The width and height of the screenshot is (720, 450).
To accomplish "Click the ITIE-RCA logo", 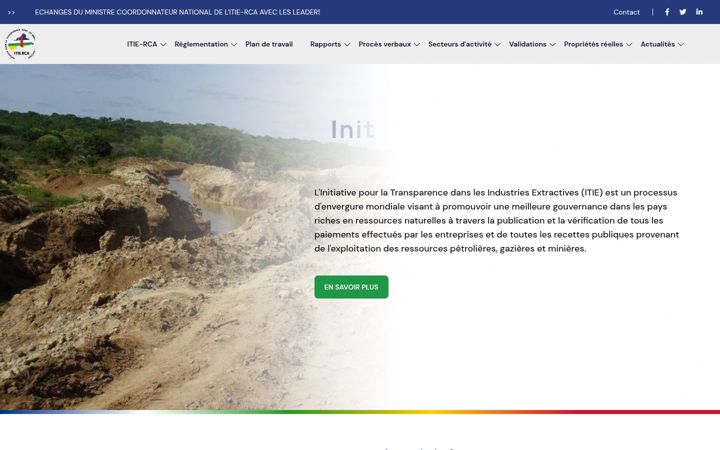I will [20, 44].
